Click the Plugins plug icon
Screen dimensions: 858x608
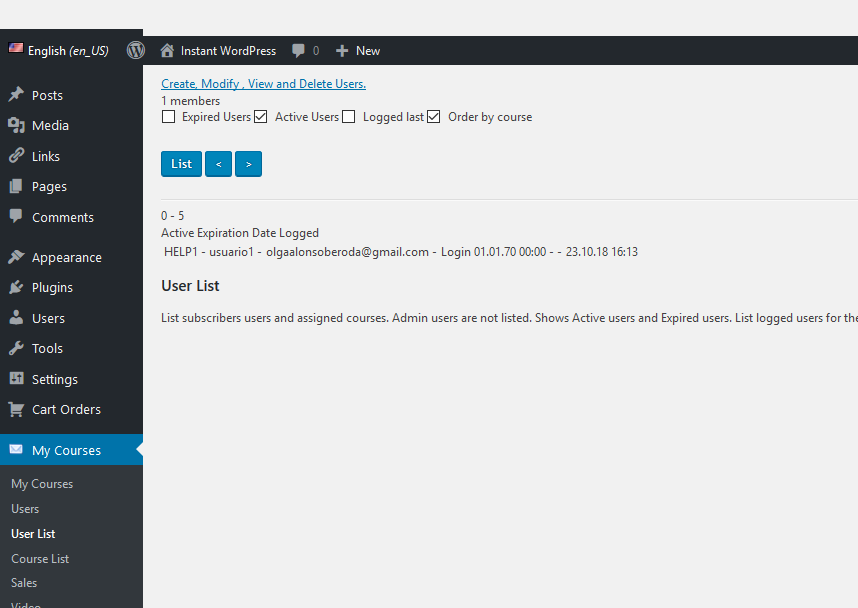[x=16, y=287]
